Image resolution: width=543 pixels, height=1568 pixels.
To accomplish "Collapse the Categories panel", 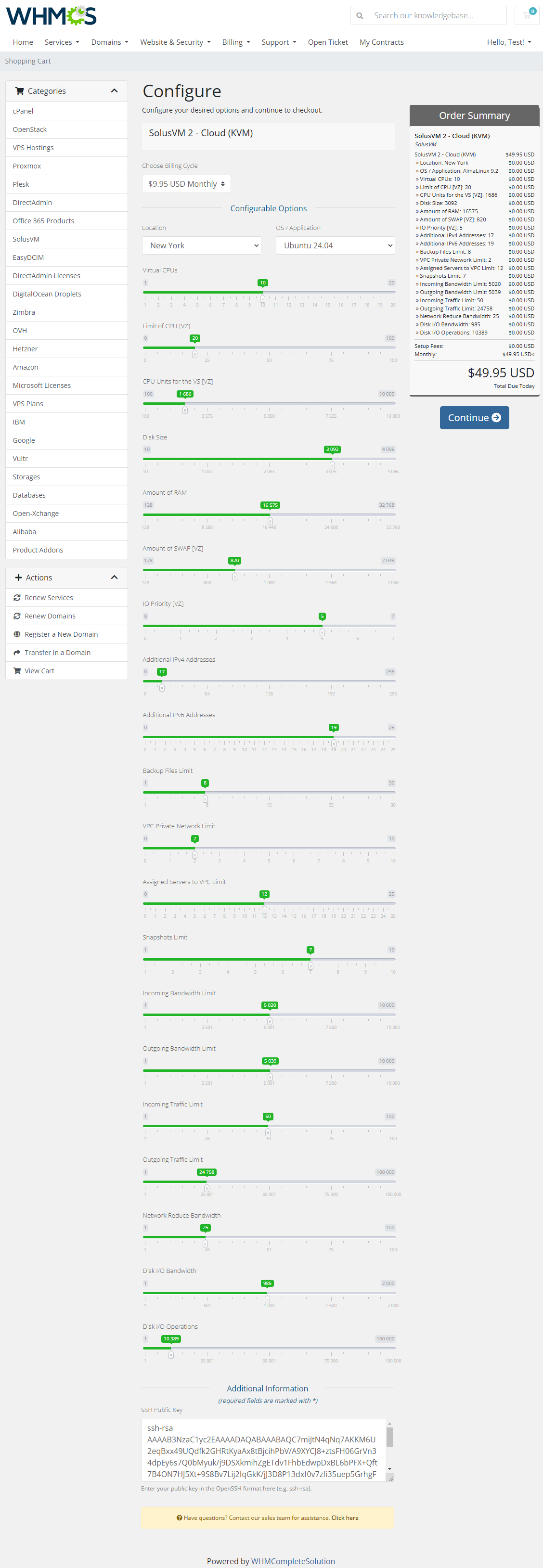I will click(114, 90).
